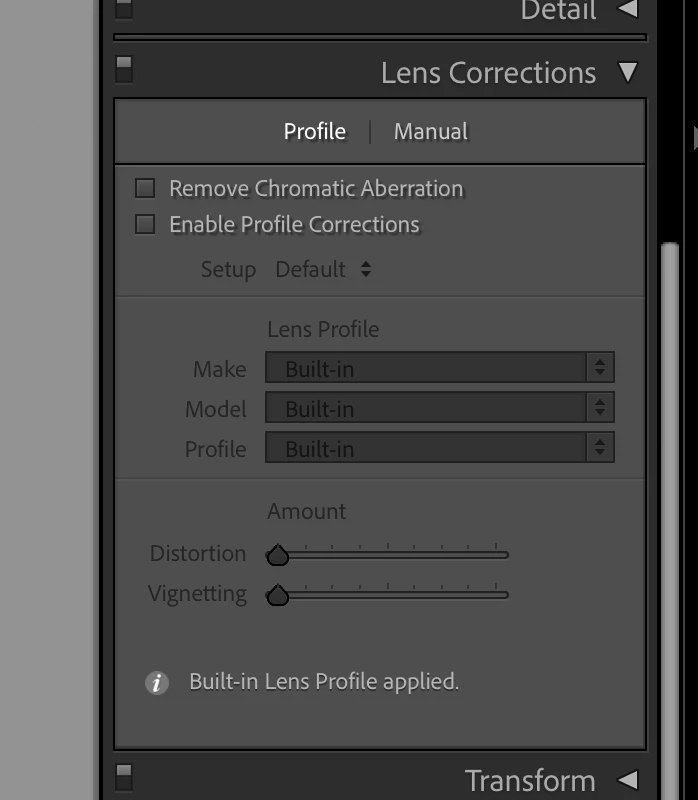Expand the Transform panel triangle
Image resolution: width=698 pixels, height=800 pixels.
[628, 780]
